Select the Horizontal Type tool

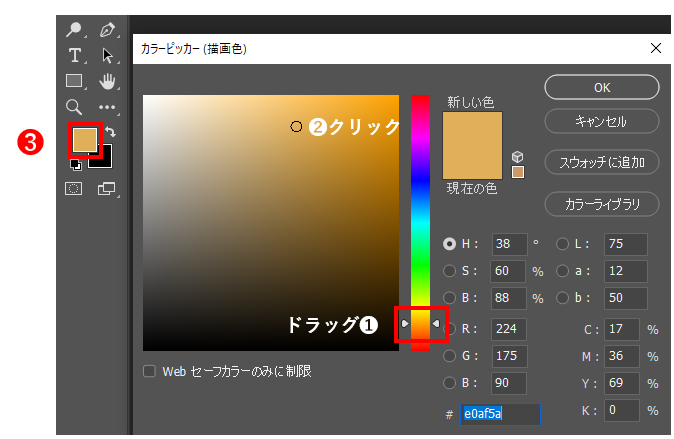[x=74, y=55]
